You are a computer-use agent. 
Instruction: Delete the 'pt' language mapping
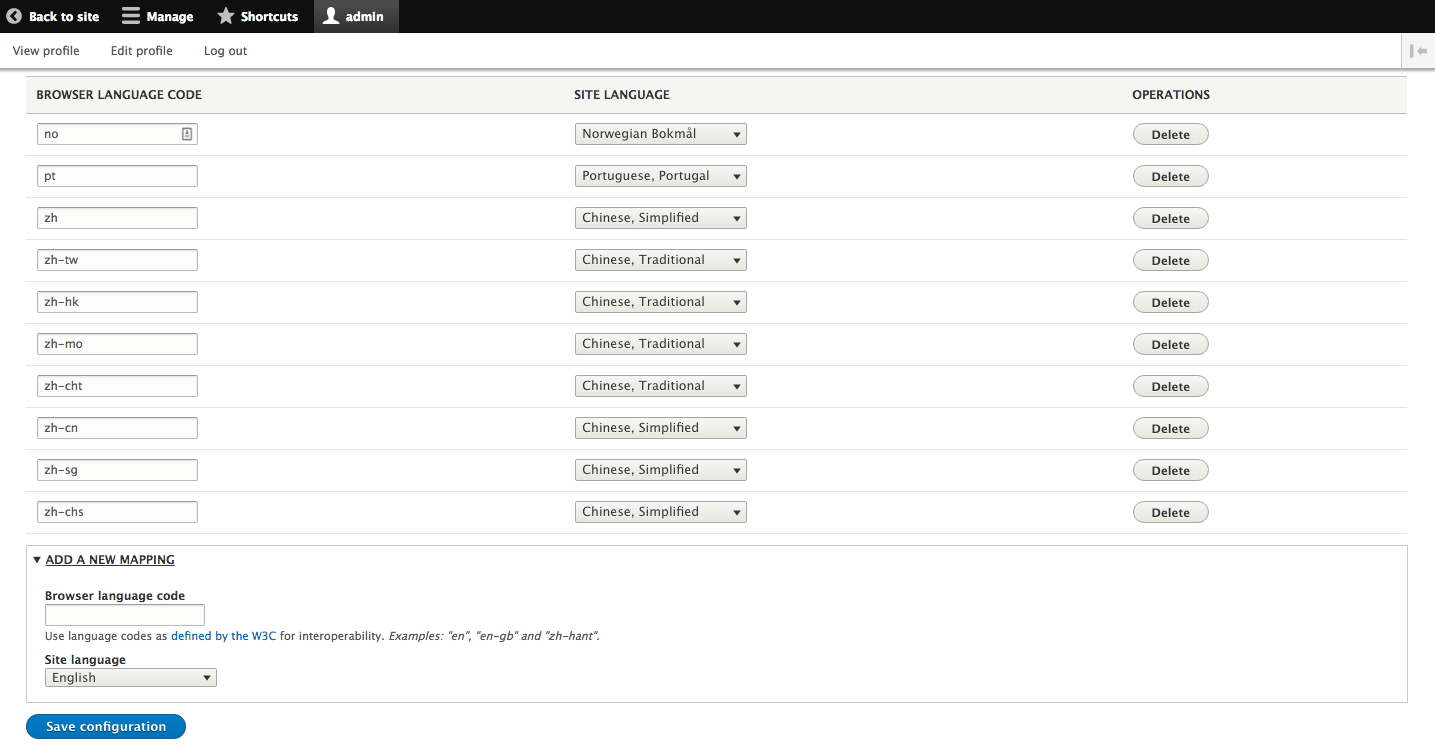pos(1170,176)
